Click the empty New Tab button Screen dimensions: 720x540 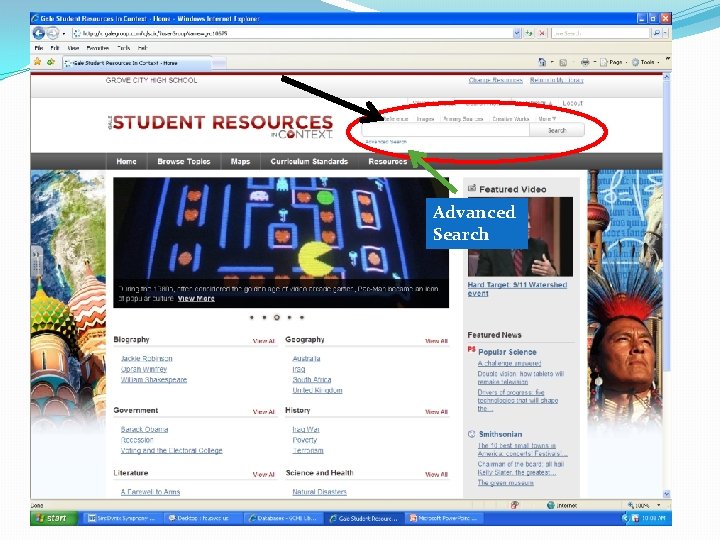click(x=219, y=63)
